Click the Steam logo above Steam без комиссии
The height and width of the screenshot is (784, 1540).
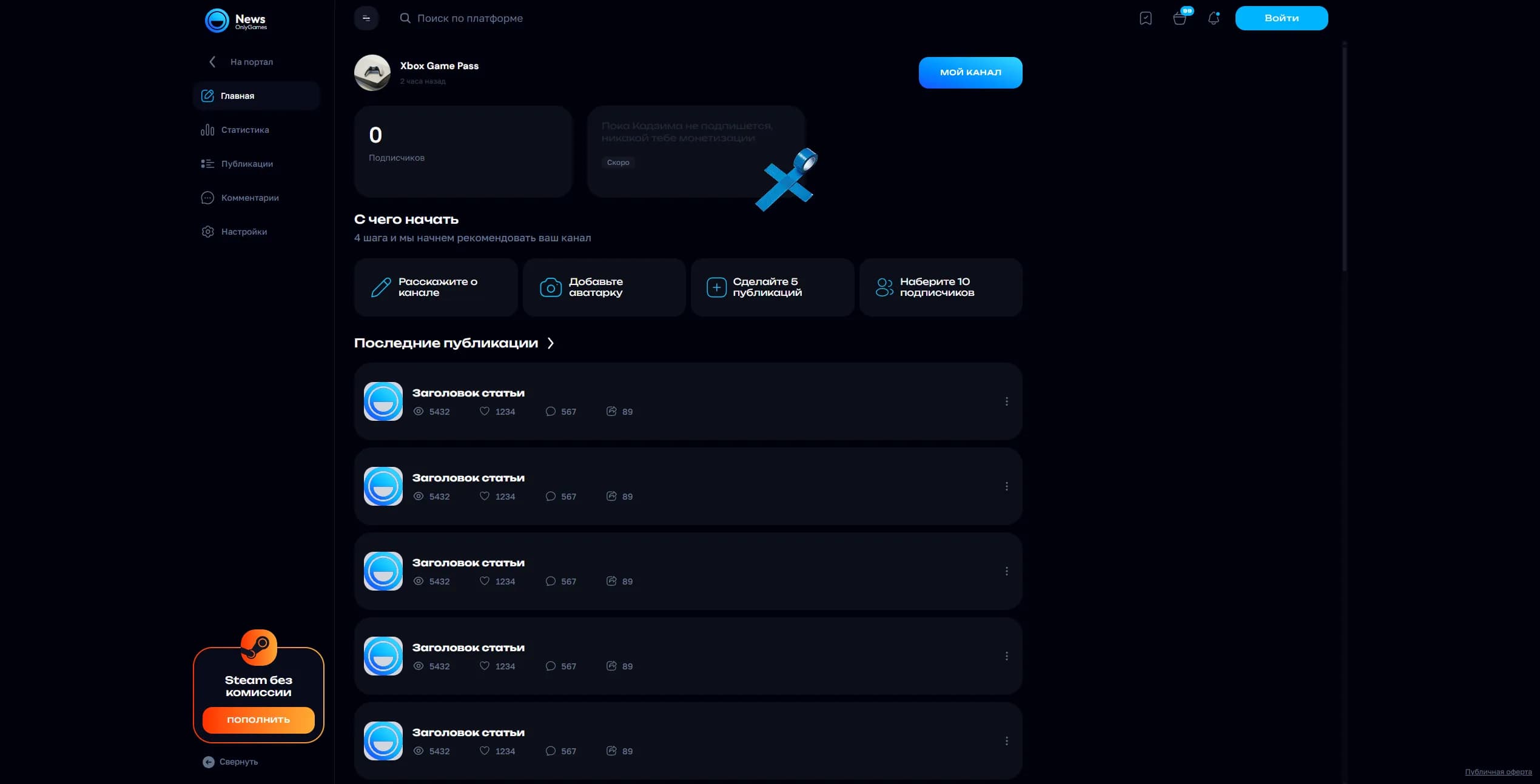259,647
